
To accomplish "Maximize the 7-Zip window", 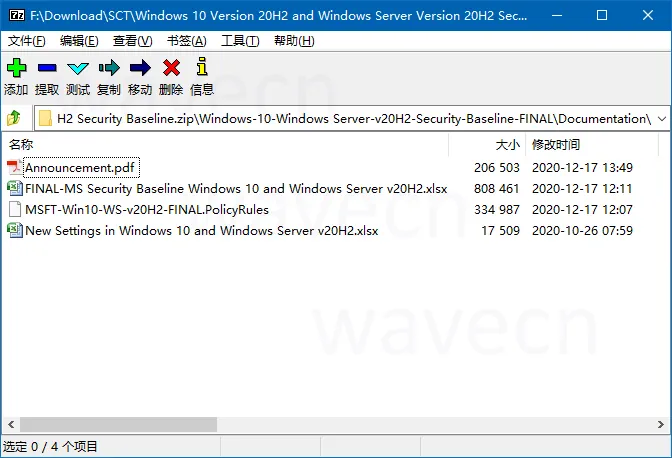I will [x=602, y=15].
